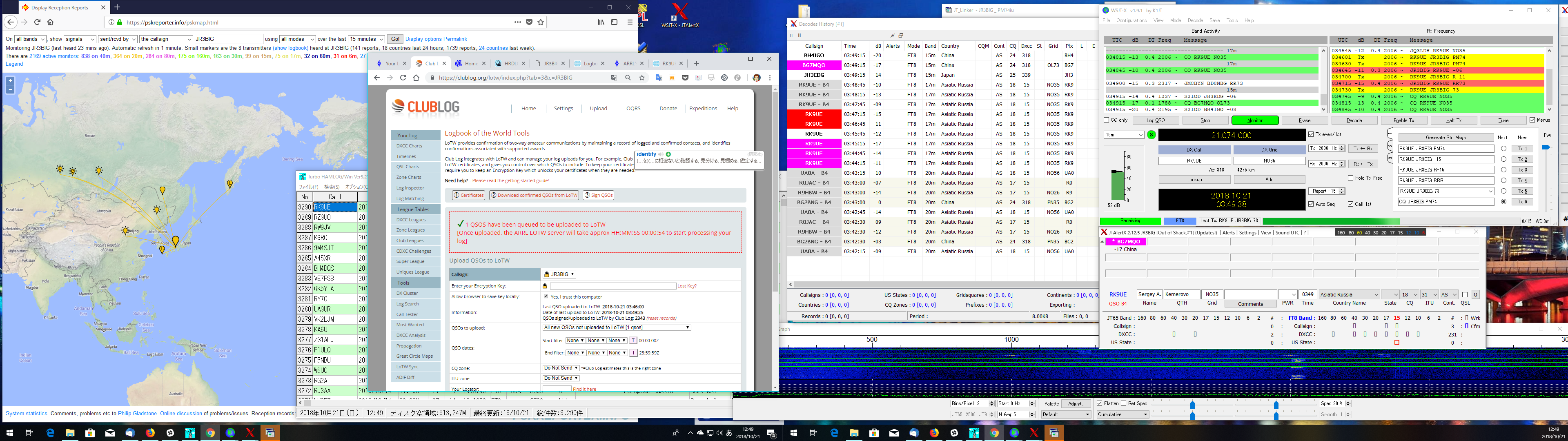Open the 15m band dropdown in WSJT-X
Image resolution: width=1568 pixels, height=441 pixels.
[x=1124, y=135]
